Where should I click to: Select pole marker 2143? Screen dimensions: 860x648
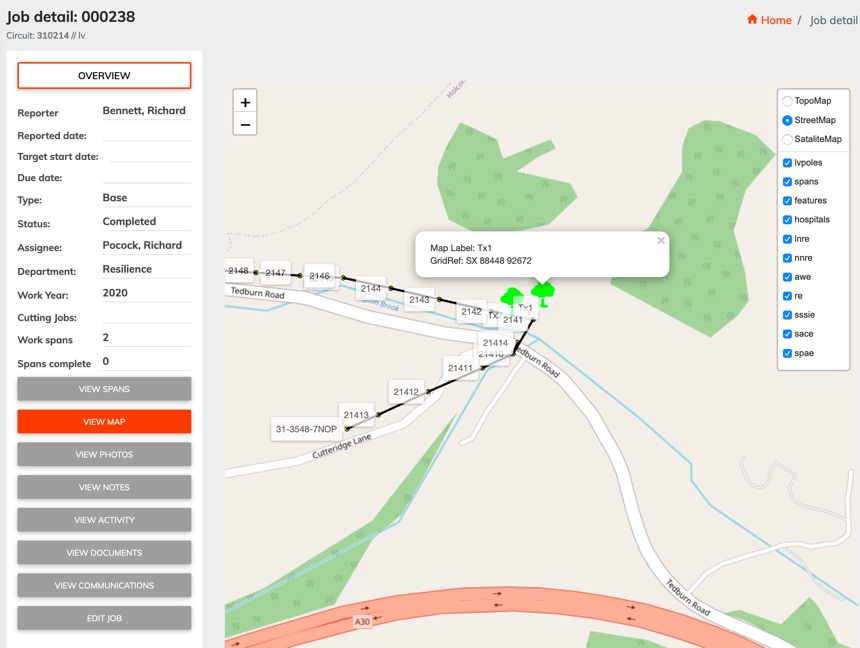(419, 299)
